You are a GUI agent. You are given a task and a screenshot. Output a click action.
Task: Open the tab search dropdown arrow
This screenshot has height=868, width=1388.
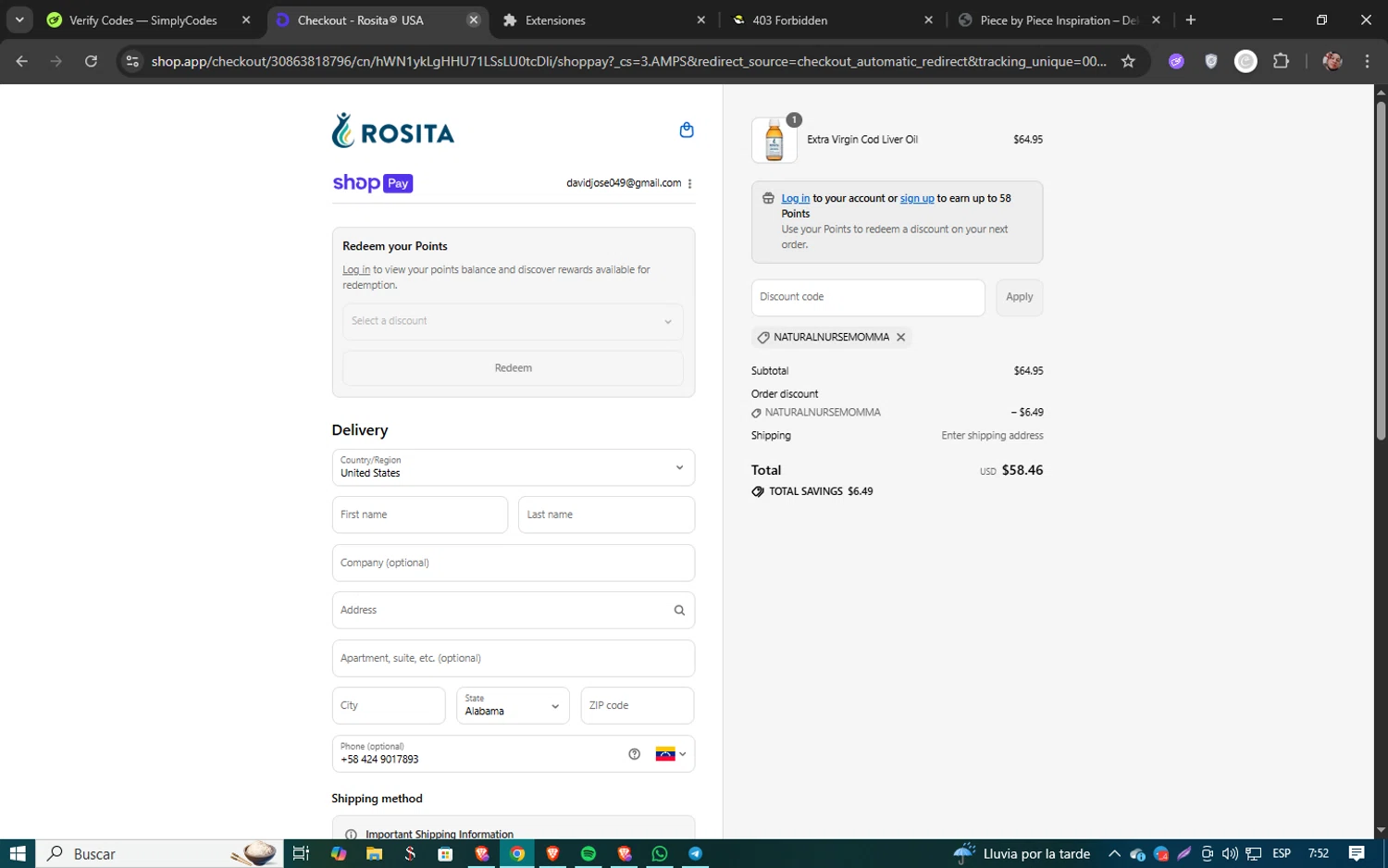[19, 19]
